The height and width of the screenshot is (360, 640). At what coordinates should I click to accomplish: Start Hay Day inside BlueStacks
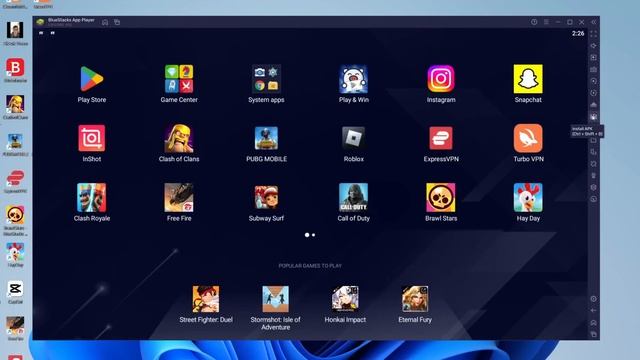(x=528, y=198)
